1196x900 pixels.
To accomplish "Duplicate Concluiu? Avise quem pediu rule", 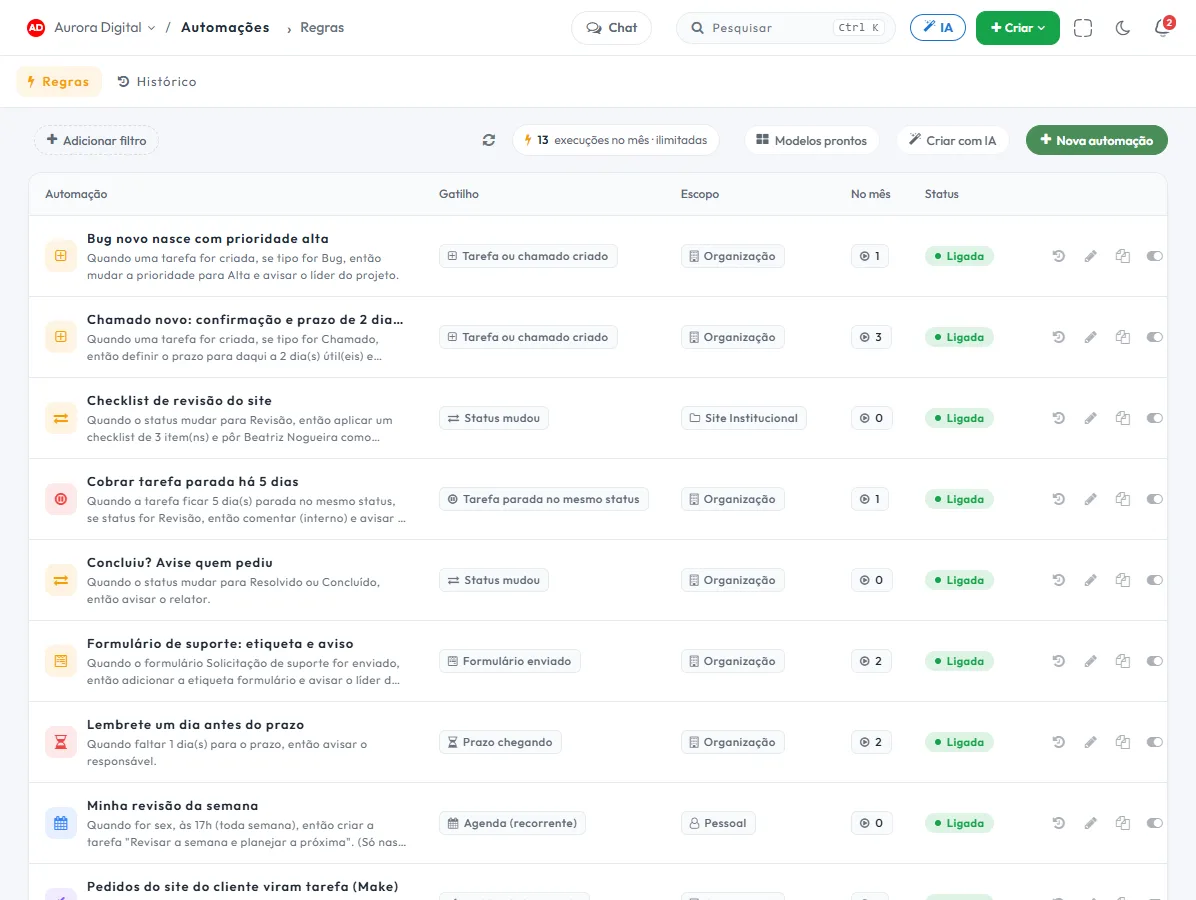I will 1123,580.
